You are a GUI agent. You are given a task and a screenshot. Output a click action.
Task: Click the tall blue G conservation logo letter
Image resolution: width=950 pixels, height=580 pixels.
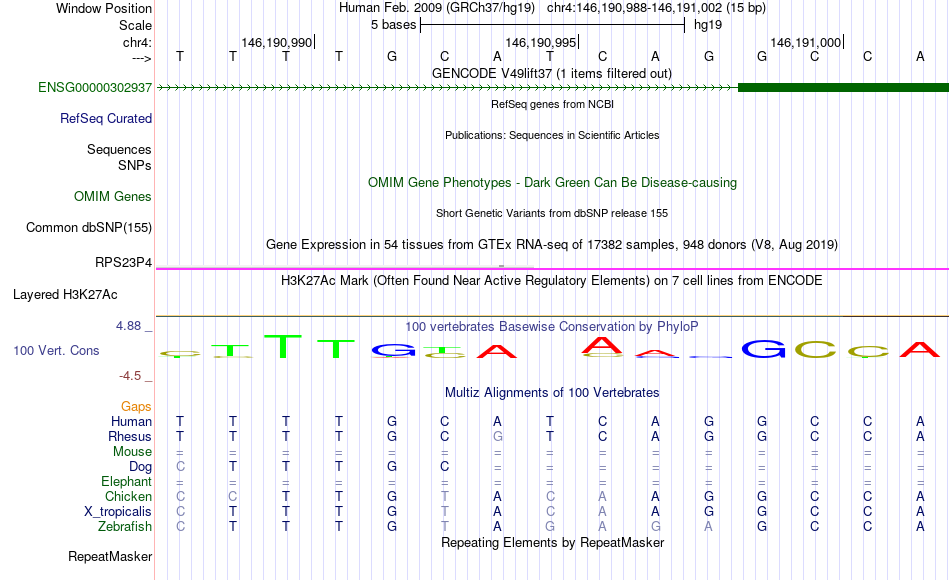click(x=763, y=349)
